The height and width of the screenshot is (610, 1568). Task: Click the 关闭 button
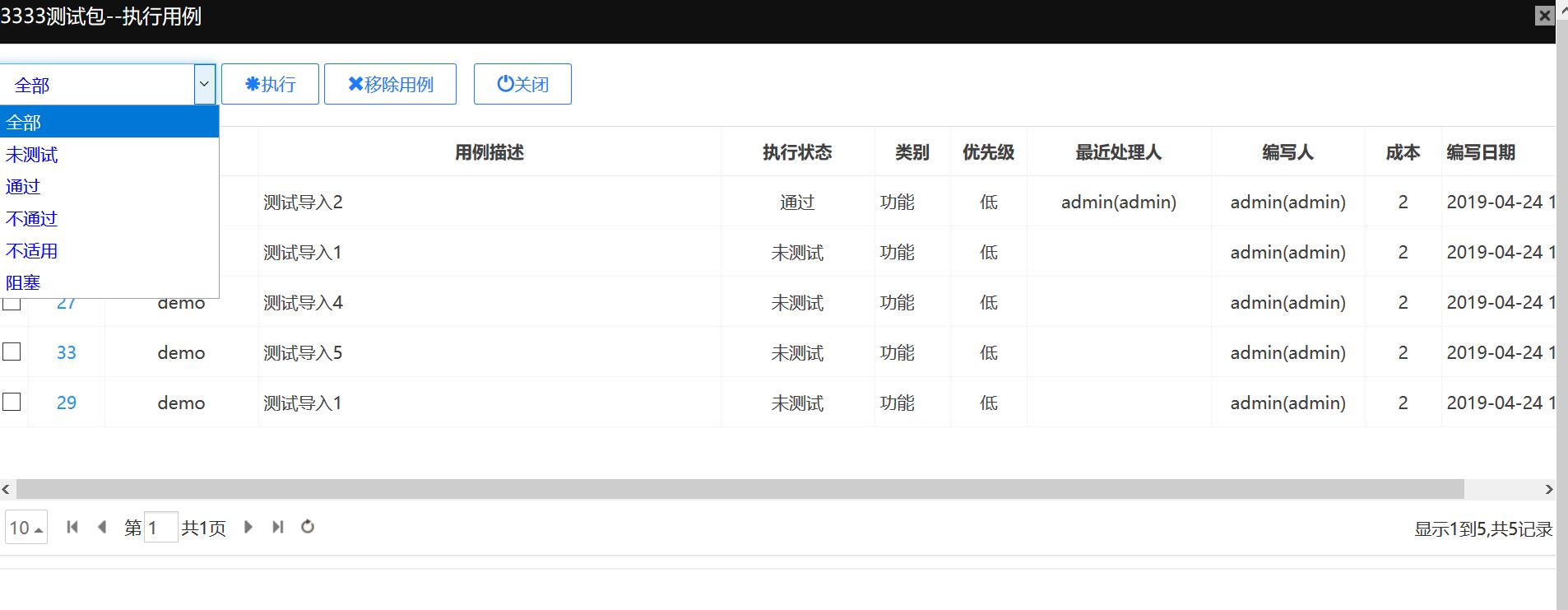[522, 84]
